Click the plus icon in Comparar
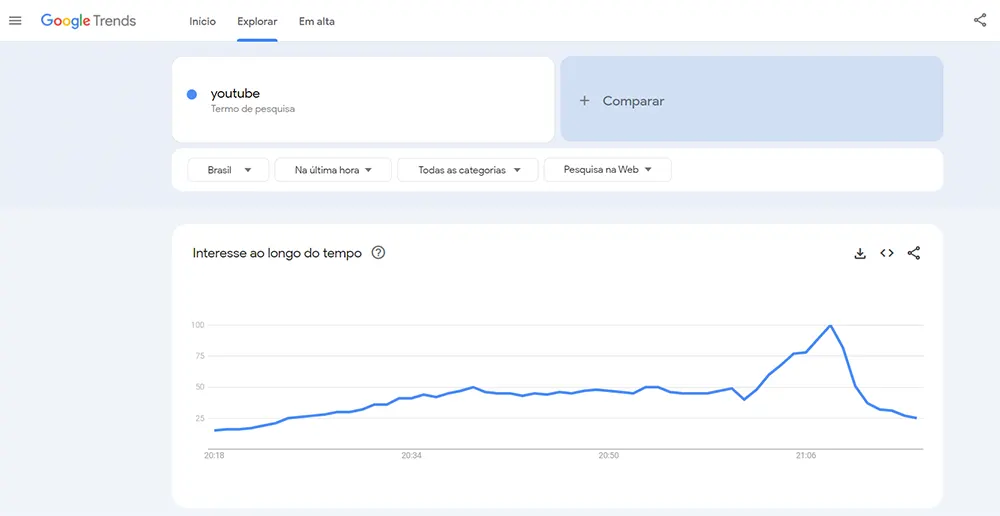The image size is (1000, 516). point(585,101)
